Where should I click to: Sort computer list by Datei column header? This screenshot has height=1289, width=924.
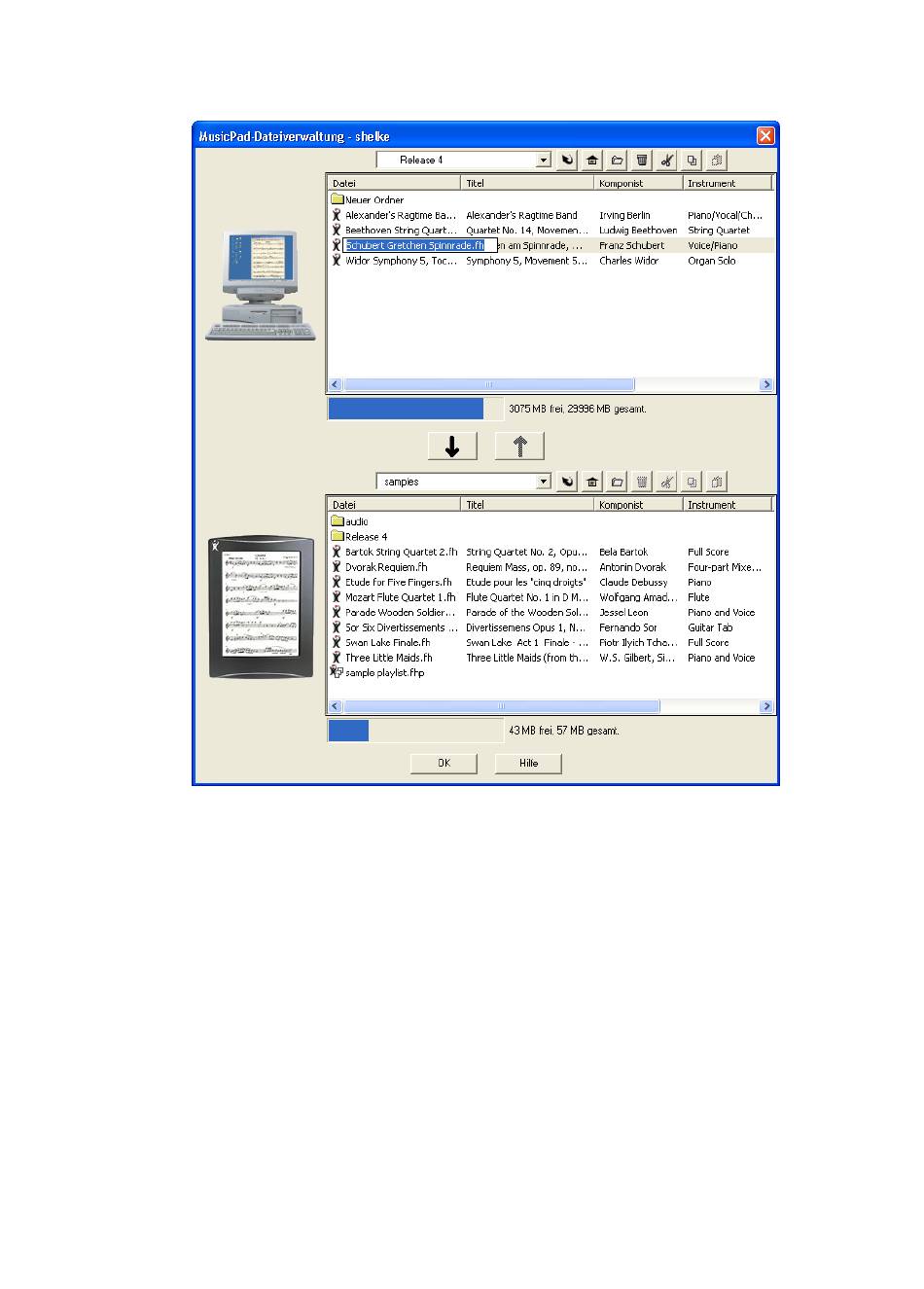[394, 183]
